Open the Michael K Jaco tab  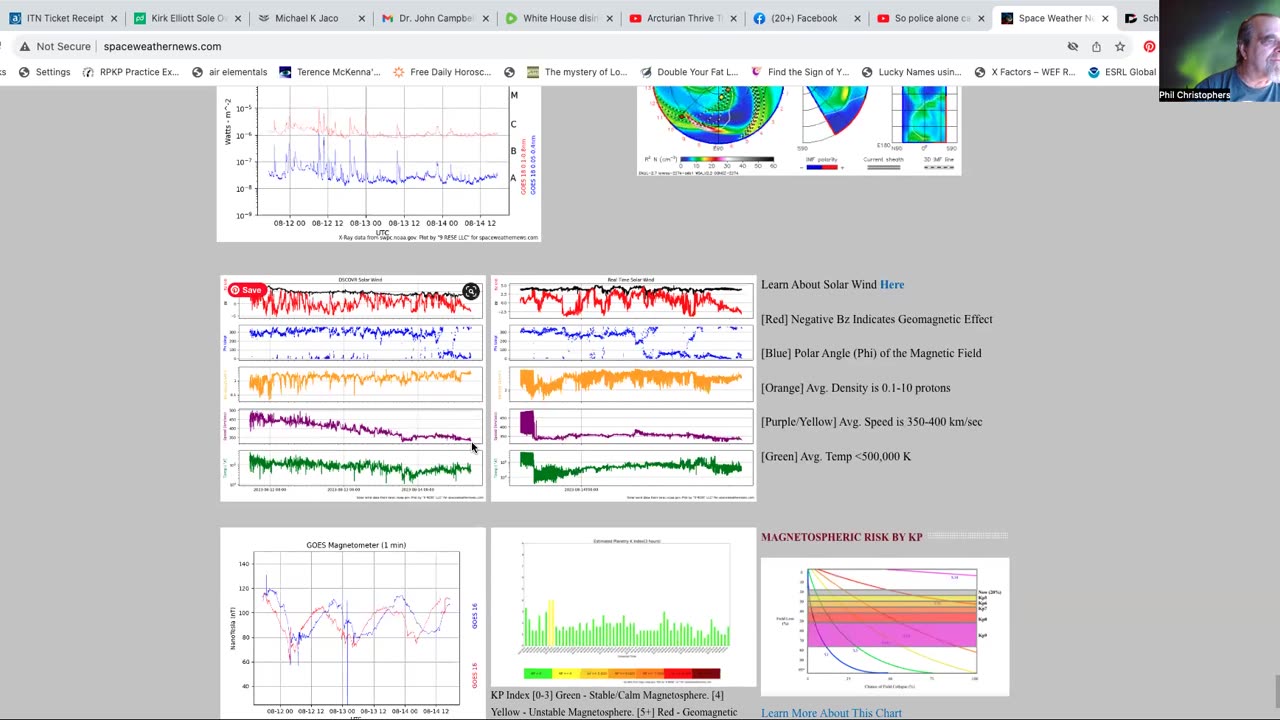305,18
